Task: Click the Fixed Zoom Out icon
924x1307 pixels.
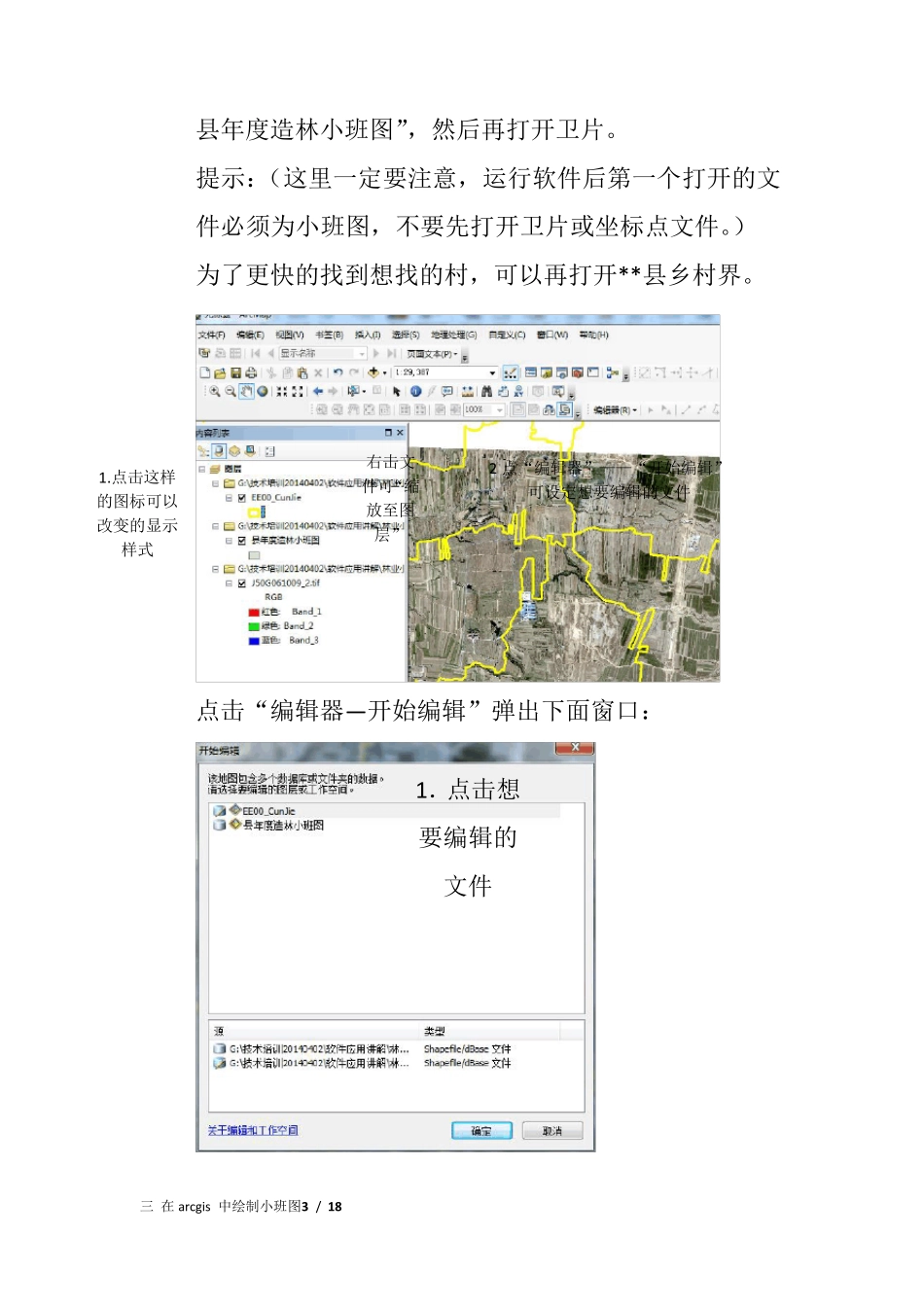Action: pyautogui.click(x=297, y=392)
